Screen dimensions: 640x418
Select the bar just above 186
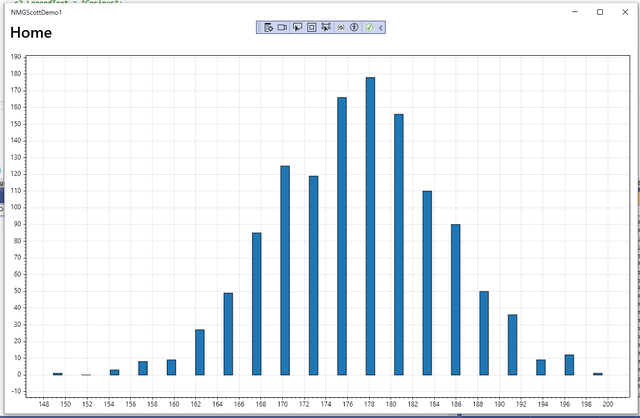(x=455, y=299)
